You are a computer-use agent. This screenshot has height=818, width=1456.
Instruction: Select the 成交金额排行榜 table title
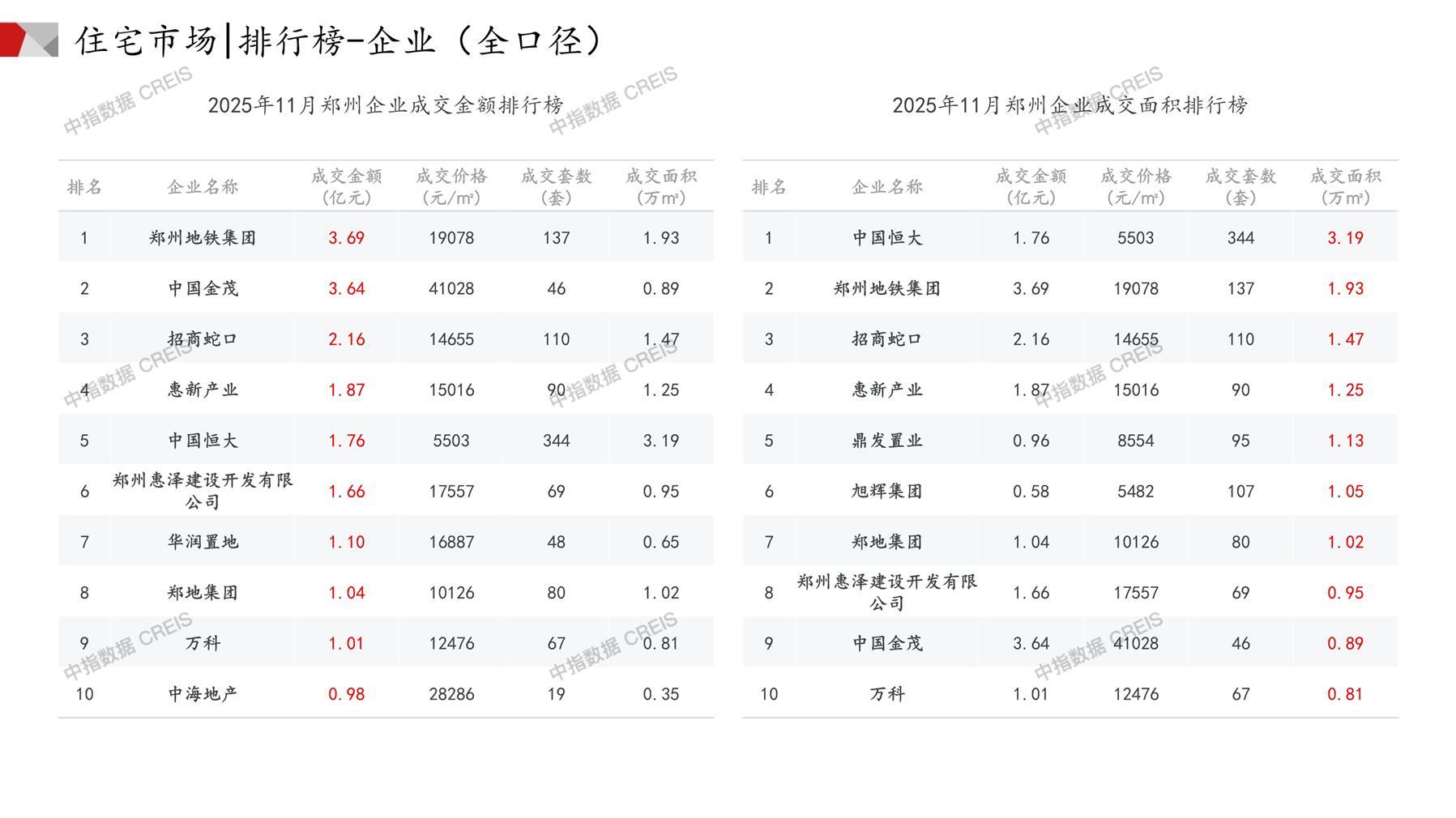(x=386, y=105)
